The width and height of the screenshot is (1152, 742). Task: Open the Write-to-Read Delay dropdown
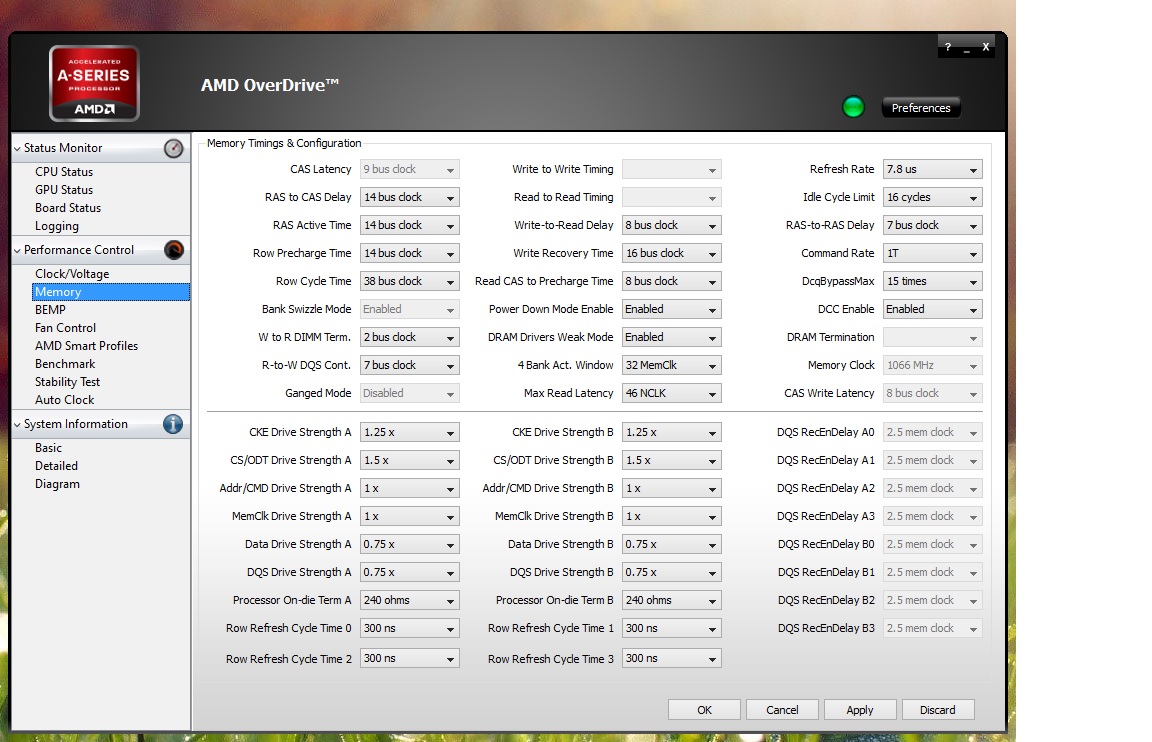point(672,225)
